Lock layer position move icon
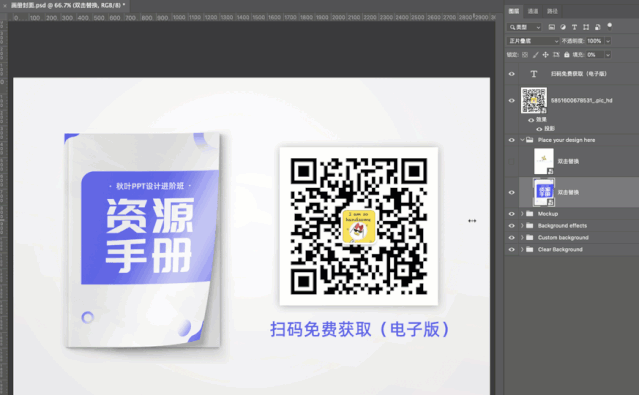The image size is (639, 395). coord(546,55)
